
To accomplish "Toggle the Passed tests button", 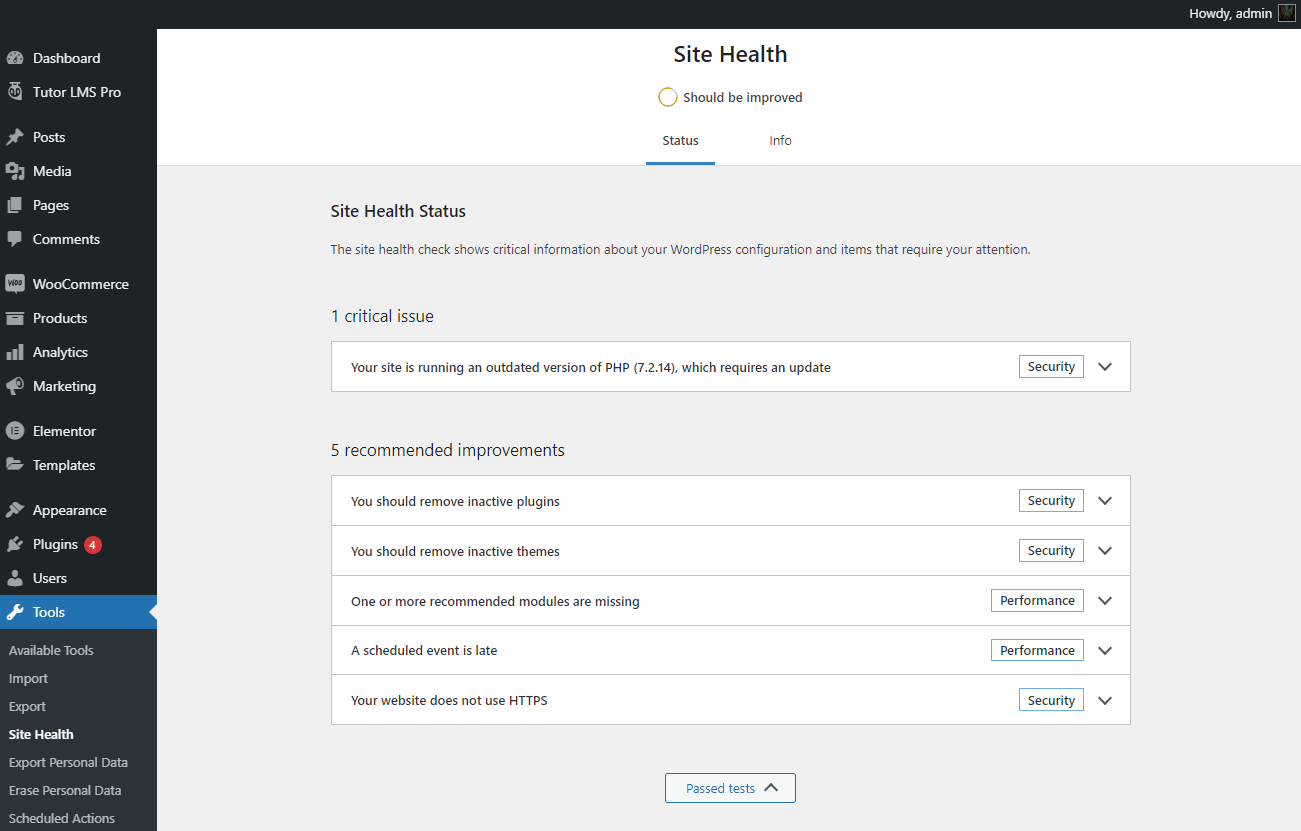I will (730, 788).
